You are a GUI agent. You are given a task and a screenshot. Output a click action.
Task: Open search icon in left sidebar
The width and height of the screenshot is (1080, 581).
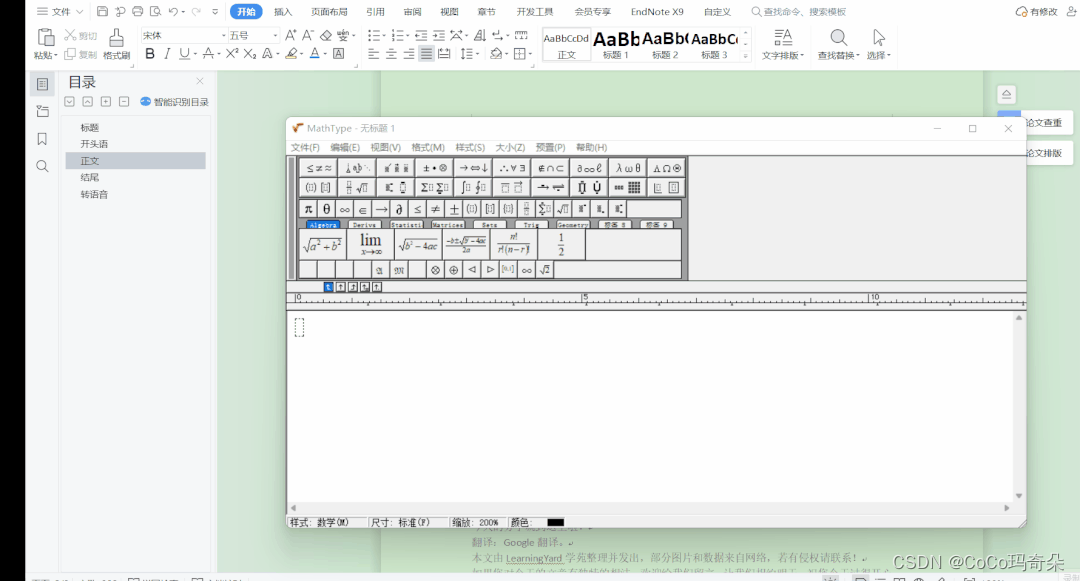coord(42,166)
